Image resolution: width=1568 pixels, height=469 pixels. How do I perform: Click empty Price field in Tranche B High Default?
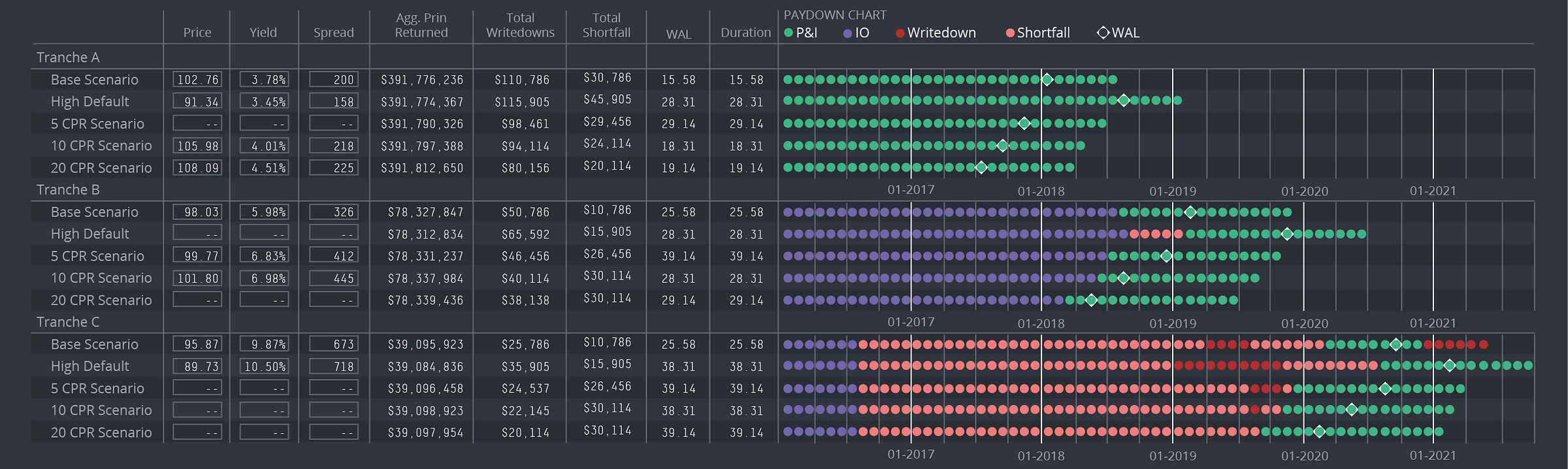click(197, 233)
